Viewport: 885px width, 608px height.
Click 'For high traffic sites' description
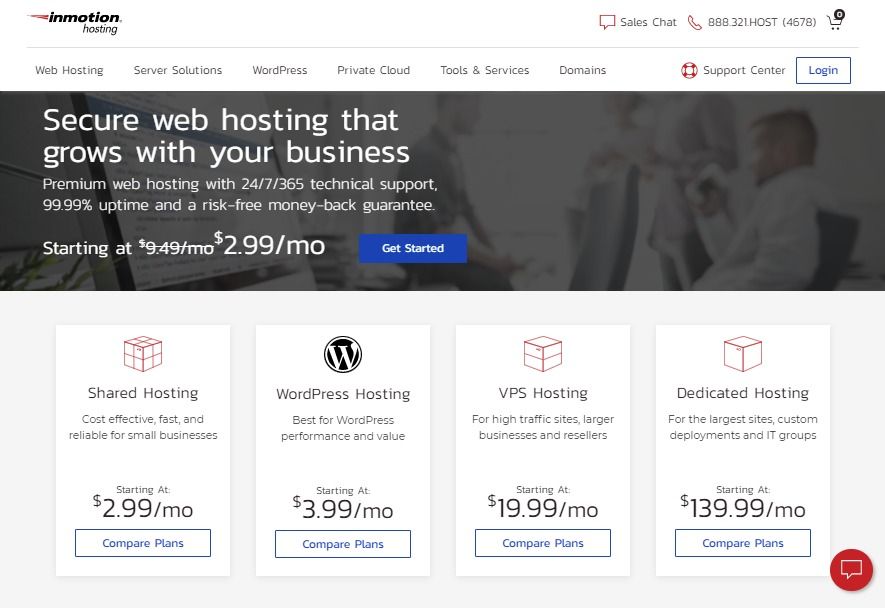(542, 427)
